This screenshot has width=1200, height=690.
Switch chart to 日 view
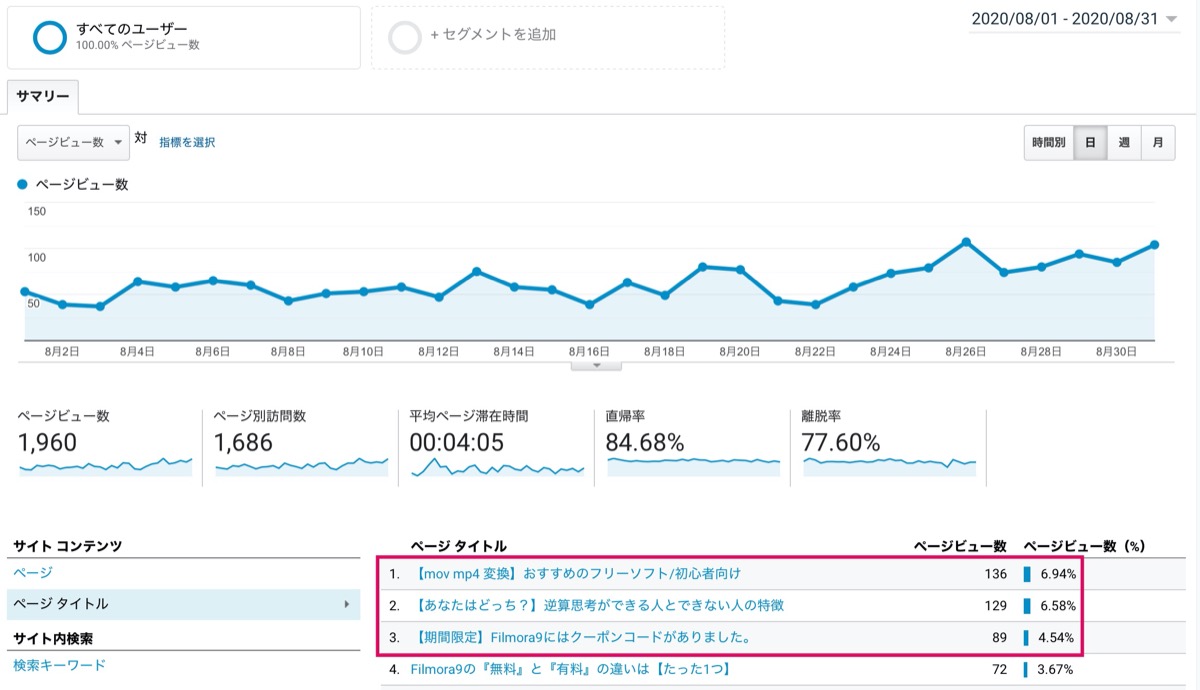pyautogui.click(x=1090, y=143)
